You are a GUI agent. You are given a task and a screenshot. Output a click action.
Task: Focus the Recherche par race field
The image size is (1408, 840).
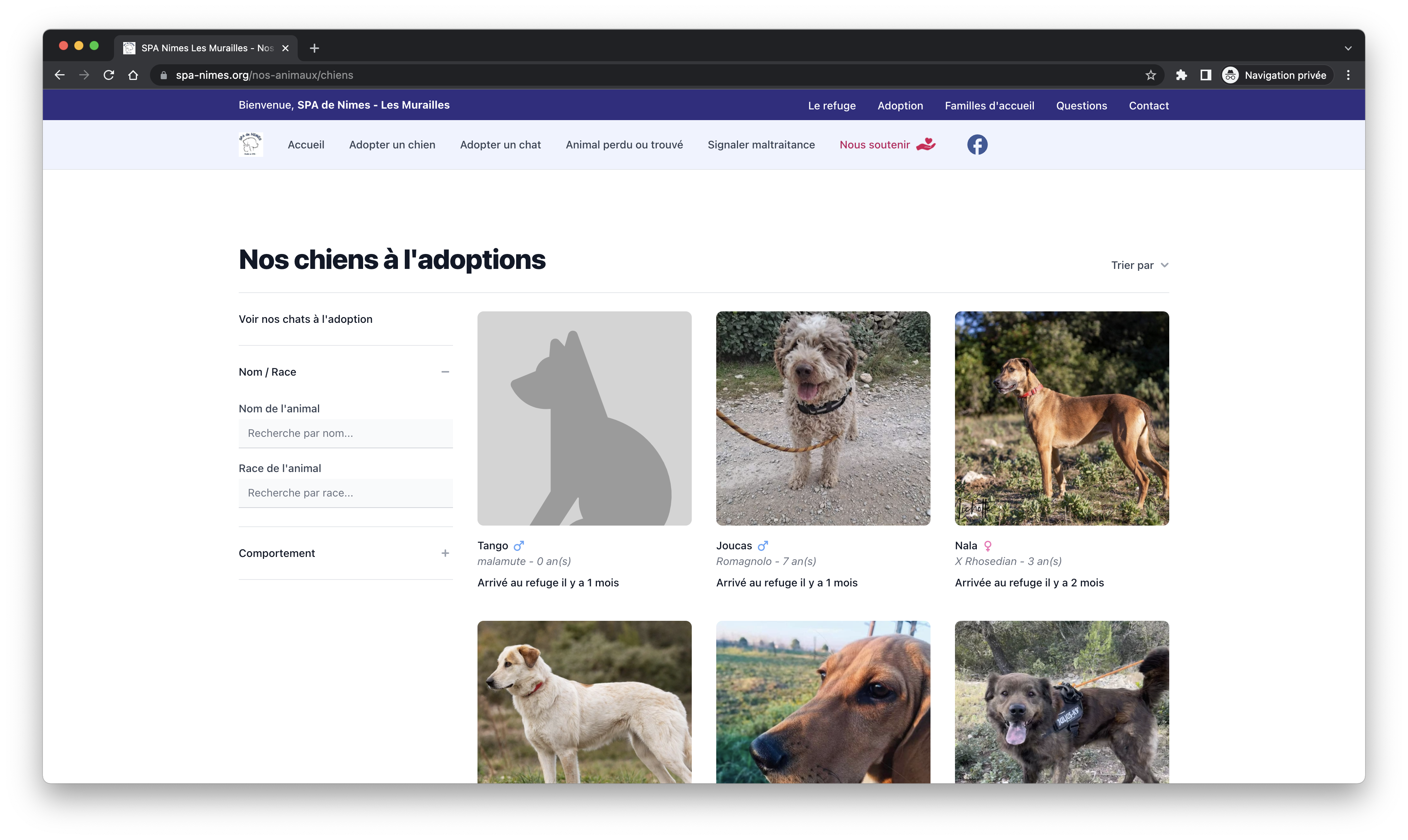[x=345, y=493]
